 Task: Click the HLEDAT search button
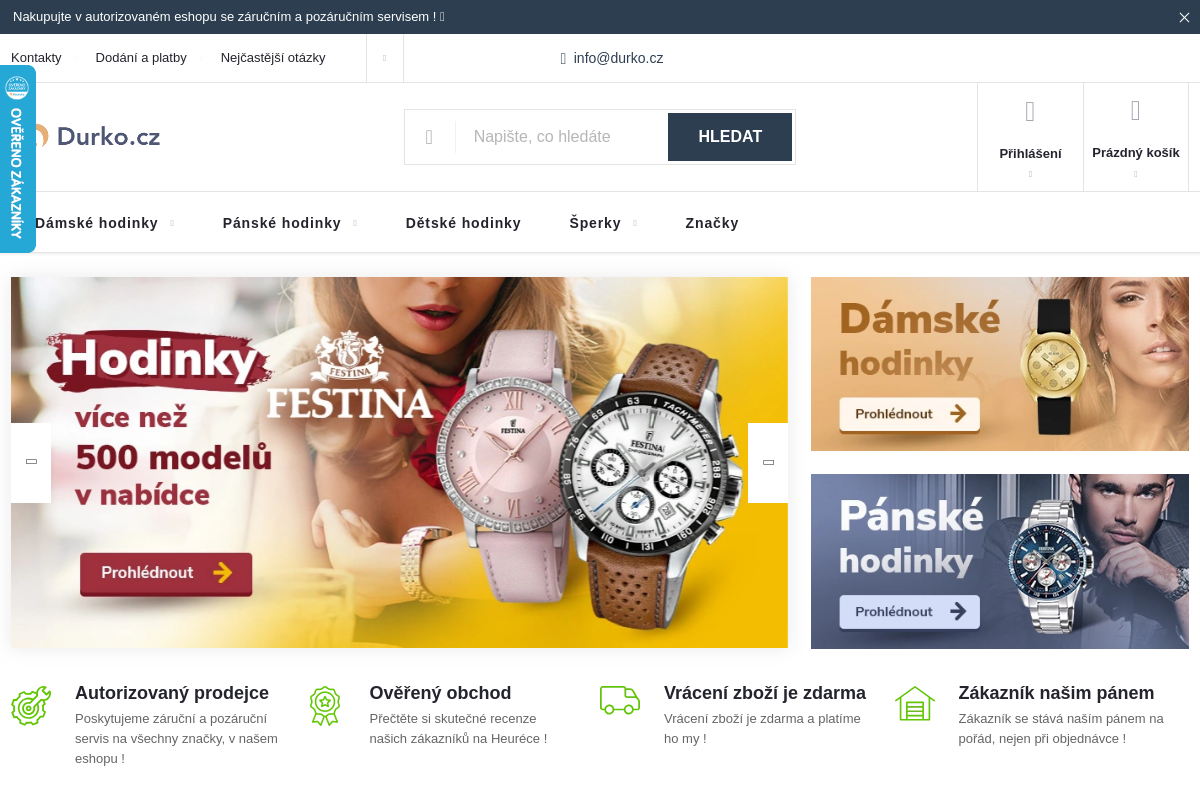click(730, 137)
